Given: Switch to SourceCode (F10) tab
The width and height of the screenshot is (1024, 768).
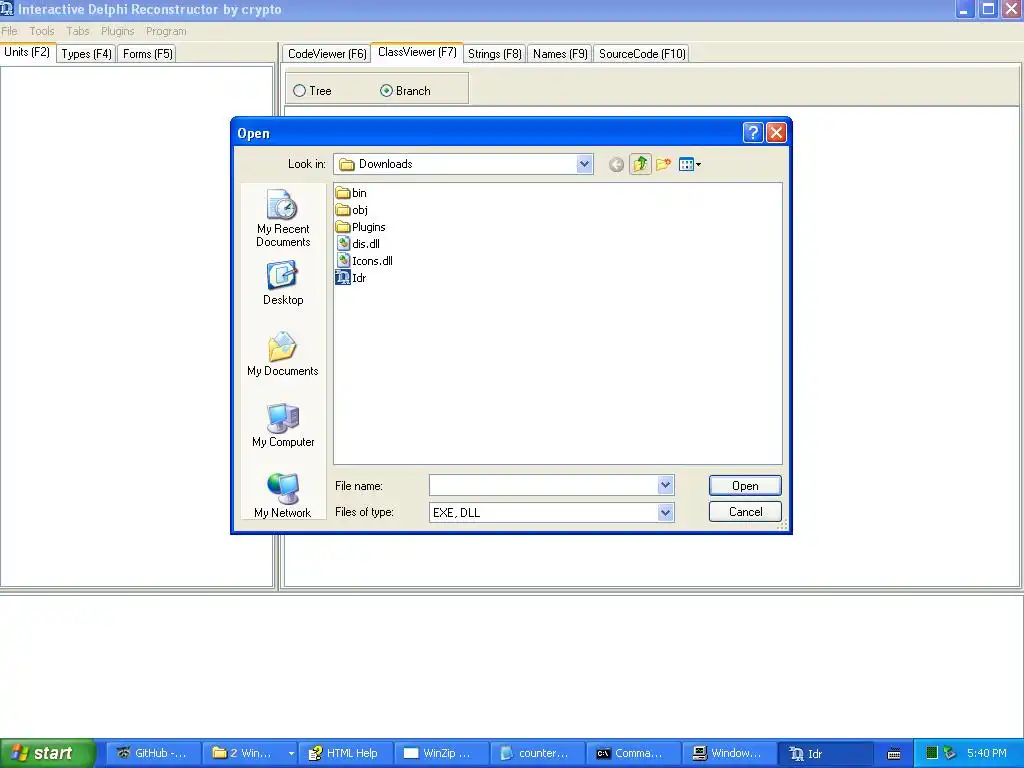Looking at the screenshot, I should [x=642, y=54].
